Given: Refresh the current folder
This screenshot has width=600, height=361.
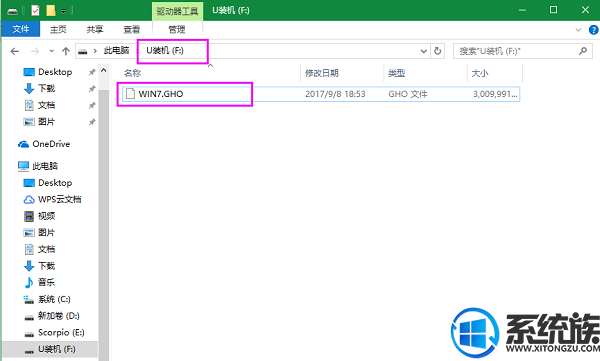Looking at the screenshot, I should (437, 51).
